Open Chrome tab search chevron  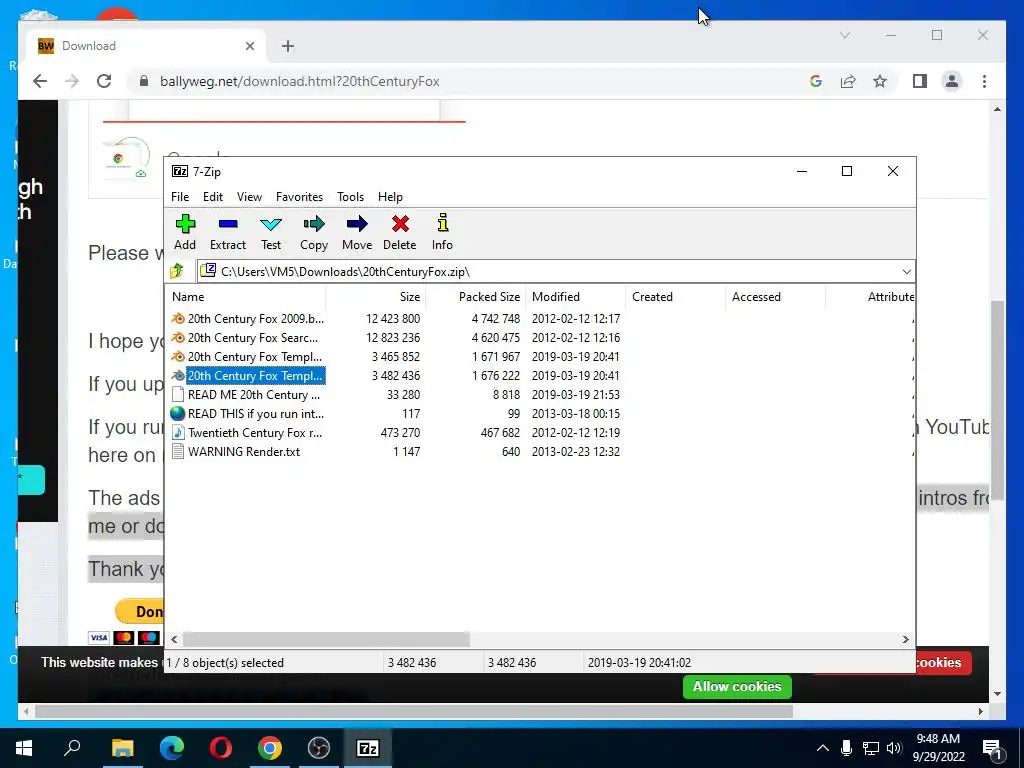click(x=844, y=35)
